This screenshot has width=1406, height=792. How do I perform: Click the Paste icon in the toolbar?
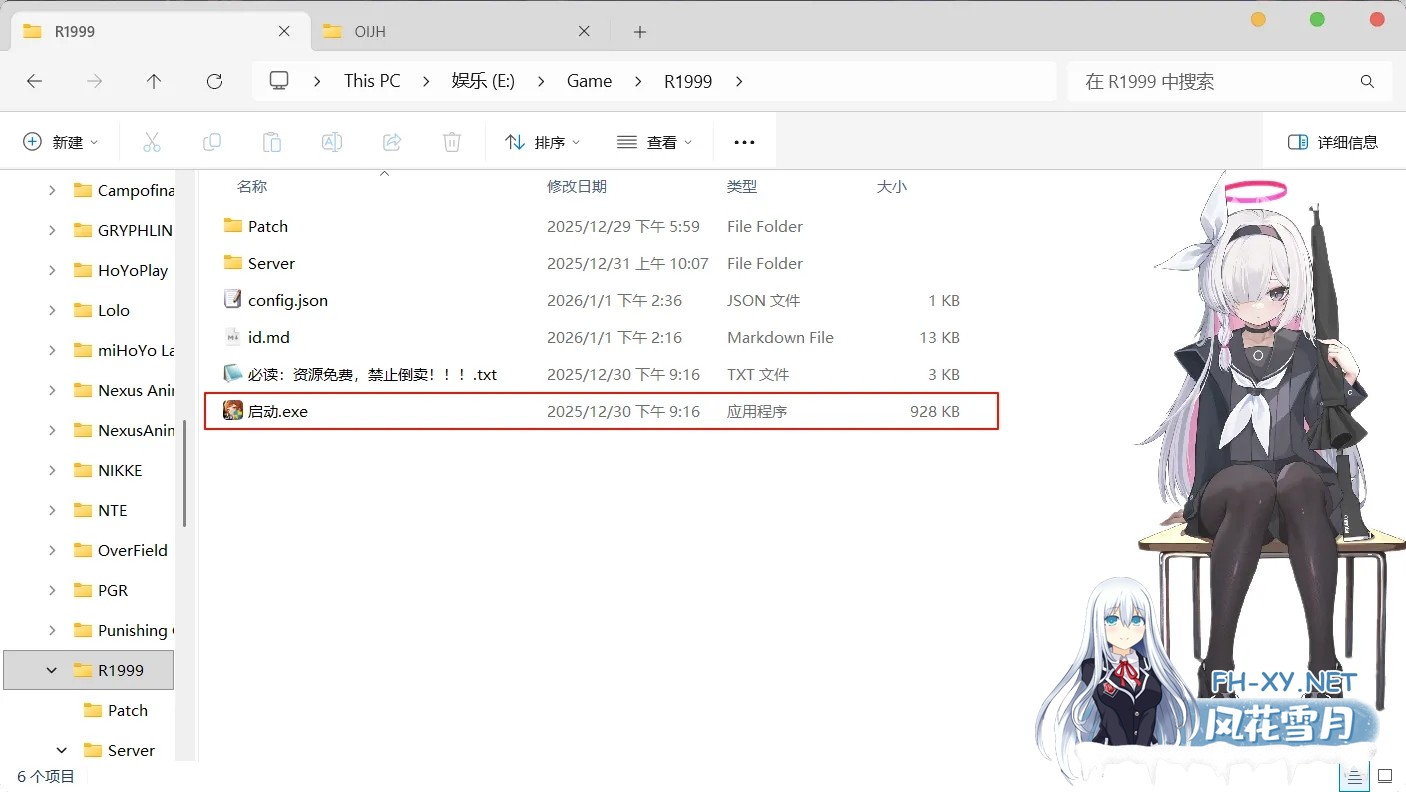click(x=272, y=141)
